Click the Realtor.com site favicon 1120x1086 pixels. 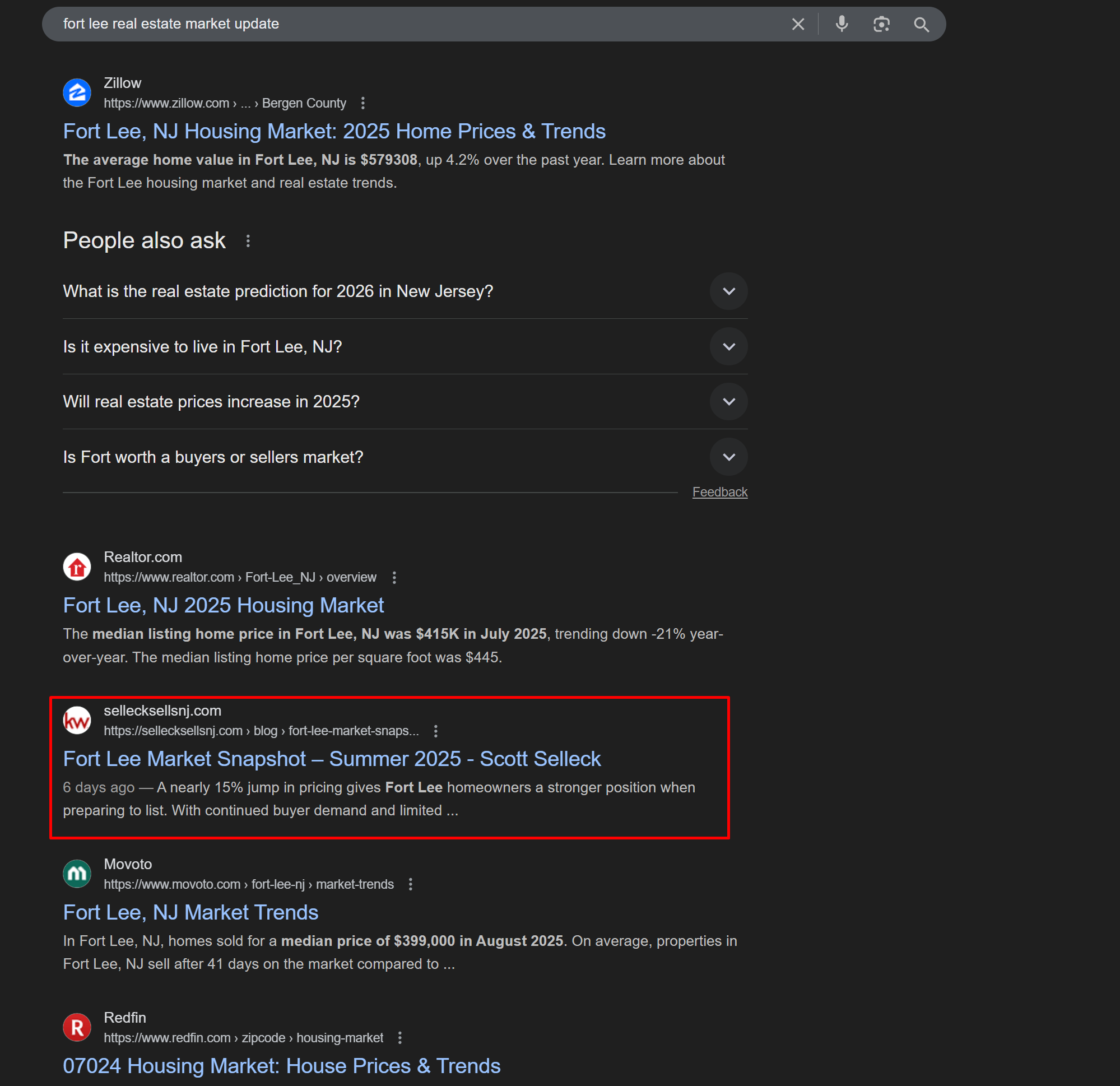click(77, 567)
